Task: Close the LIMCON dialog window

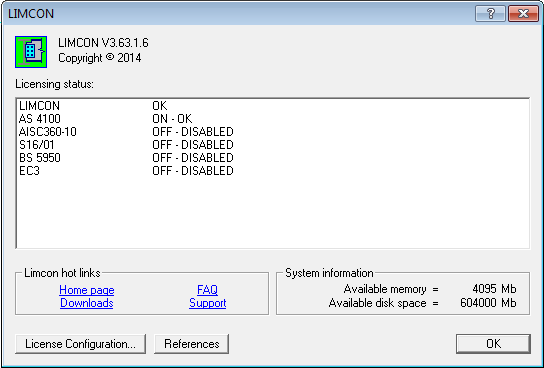Action: (523, 14)
